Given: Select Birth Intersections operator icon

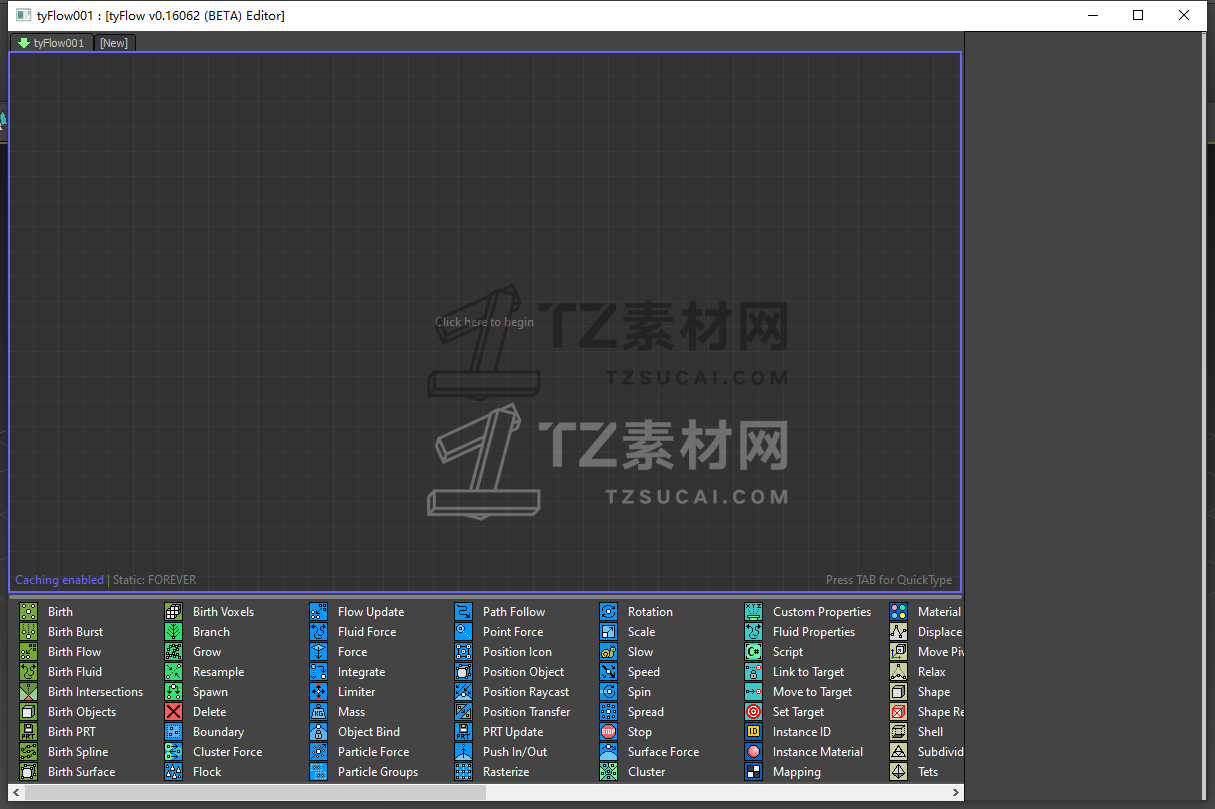Looking at the screenshot, I should [28, 691].
